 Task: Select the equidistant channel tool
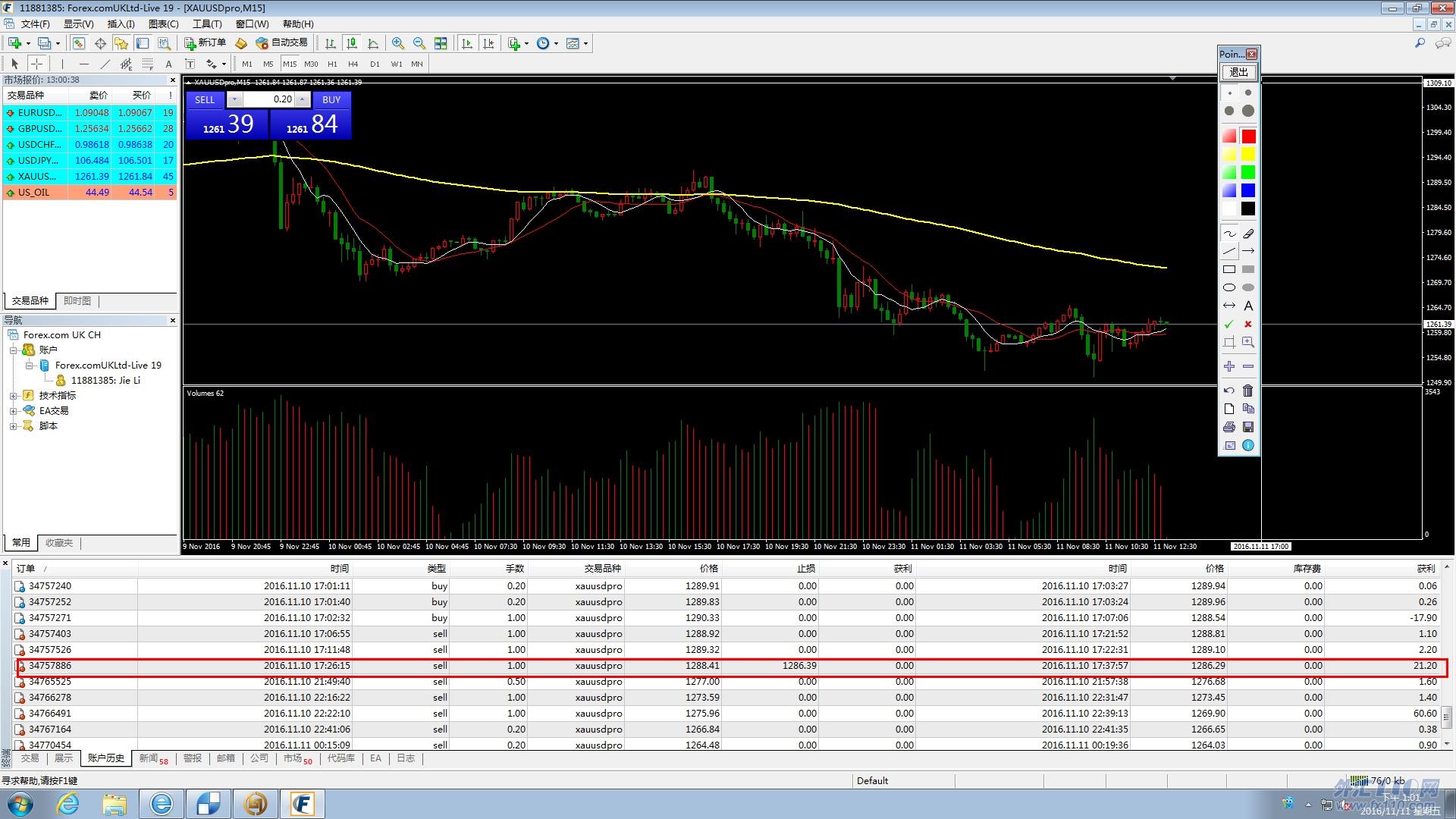pyautogui.click(x=126, y=64)
